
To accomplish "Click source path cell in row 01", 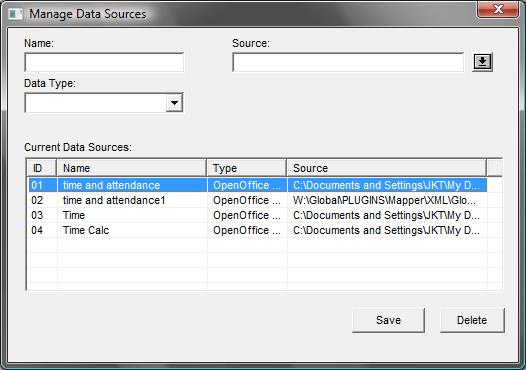I will pos(387,185).
